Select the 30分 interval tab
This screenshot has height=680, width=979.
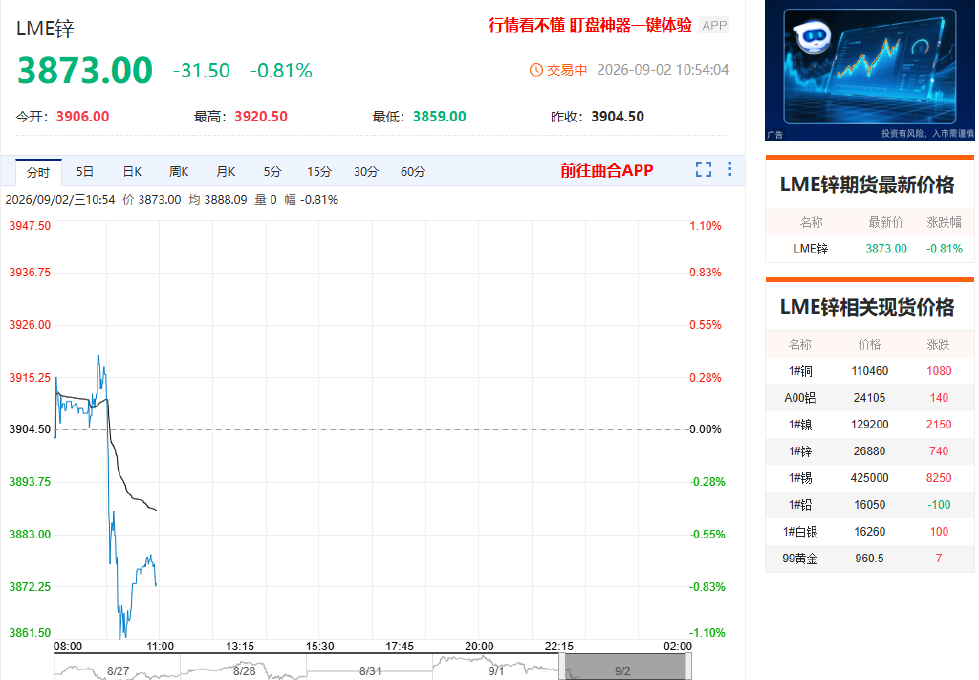(367, 172)
